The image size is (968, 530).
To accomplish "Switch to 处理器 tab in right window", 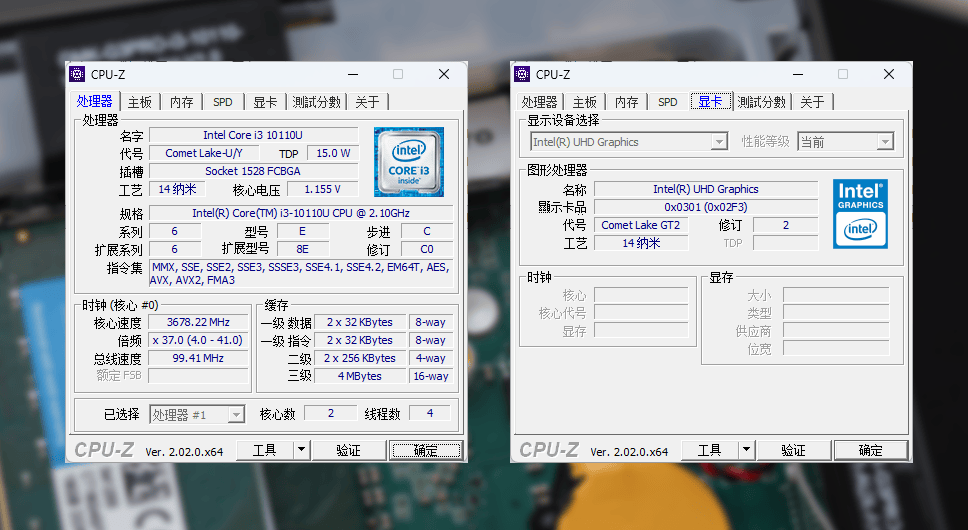I will [539, 102].
